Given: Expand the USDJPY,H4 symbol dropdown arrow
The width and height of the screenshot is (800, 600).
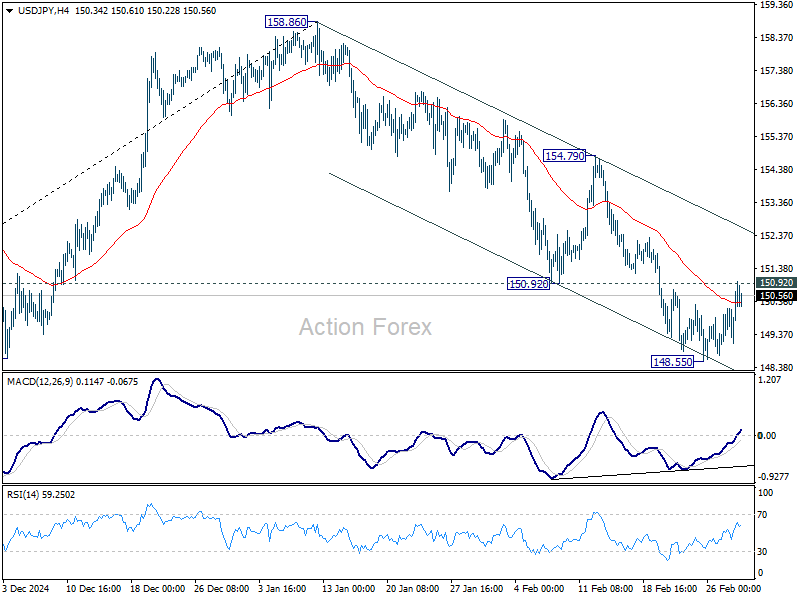Looking at the screenshot, I should [x=10, y=13].
